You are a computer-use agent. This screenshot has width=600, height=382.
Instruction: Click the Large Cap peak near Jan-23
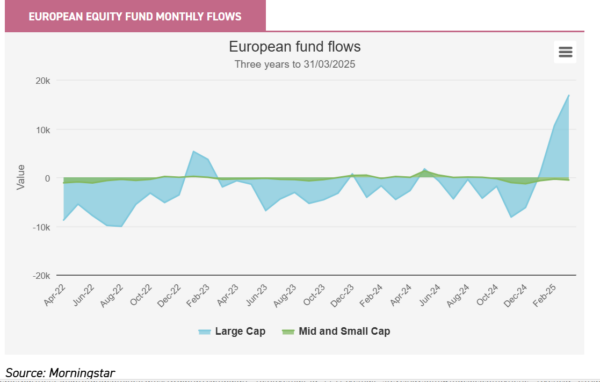194,151
